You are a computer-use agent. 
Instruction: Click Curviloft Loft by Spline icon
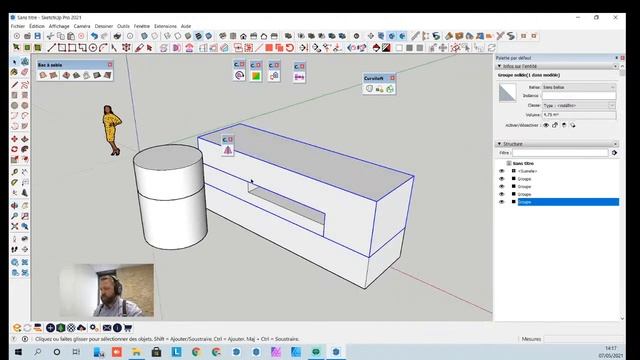click(369, 89)
